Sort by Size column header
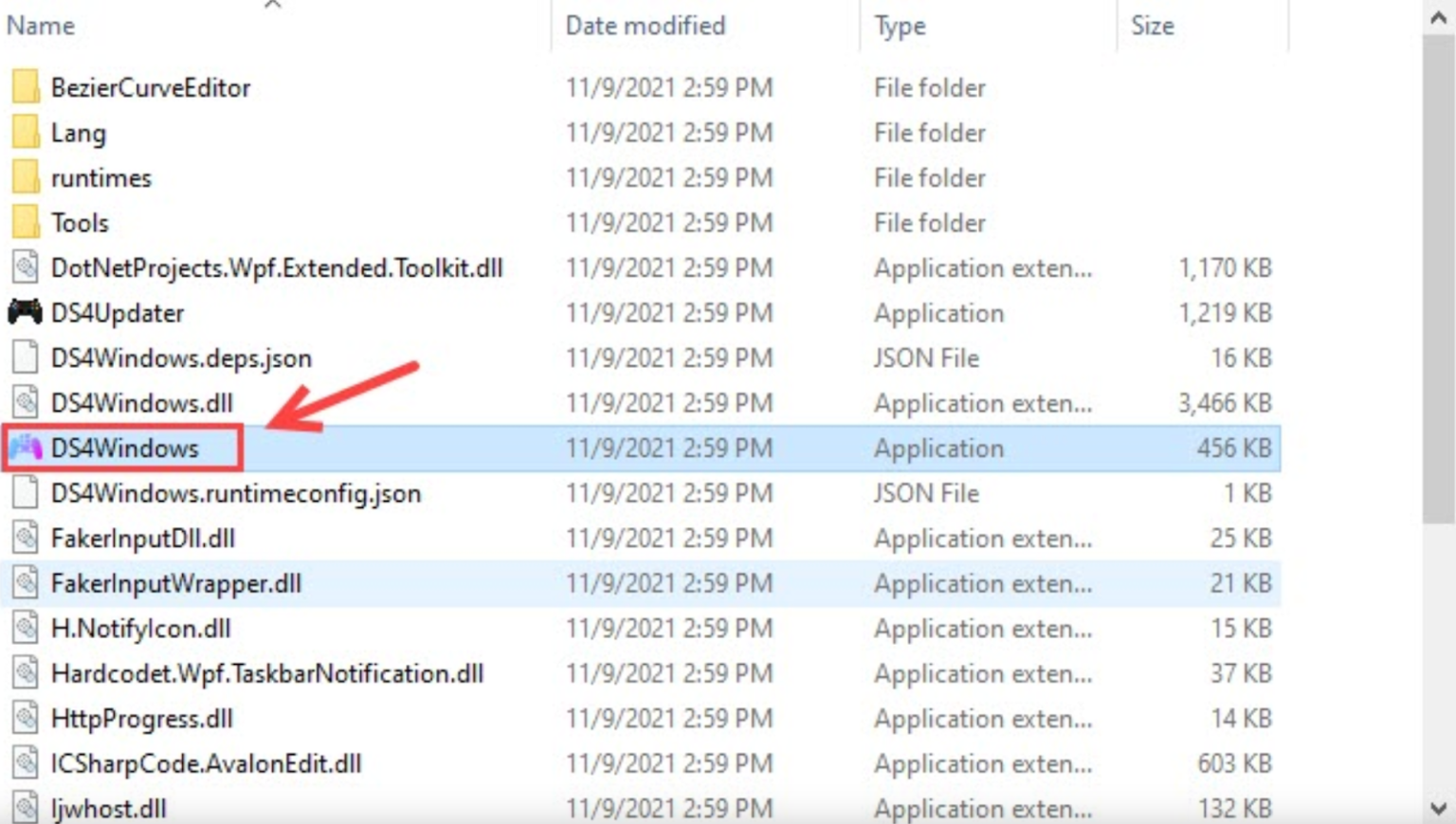 point(1152,26)
